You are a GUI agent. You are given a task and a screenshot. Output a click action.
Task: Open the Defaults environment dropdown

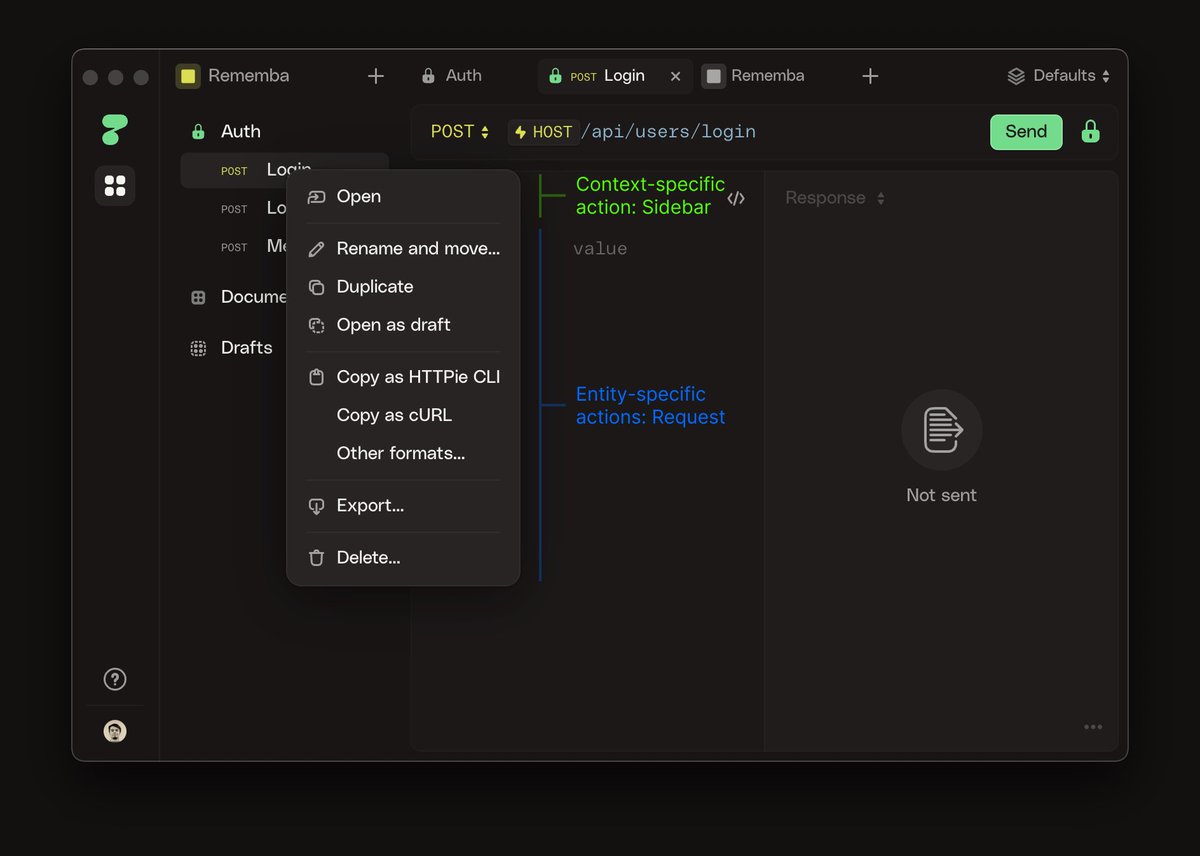click(1059, 76)
